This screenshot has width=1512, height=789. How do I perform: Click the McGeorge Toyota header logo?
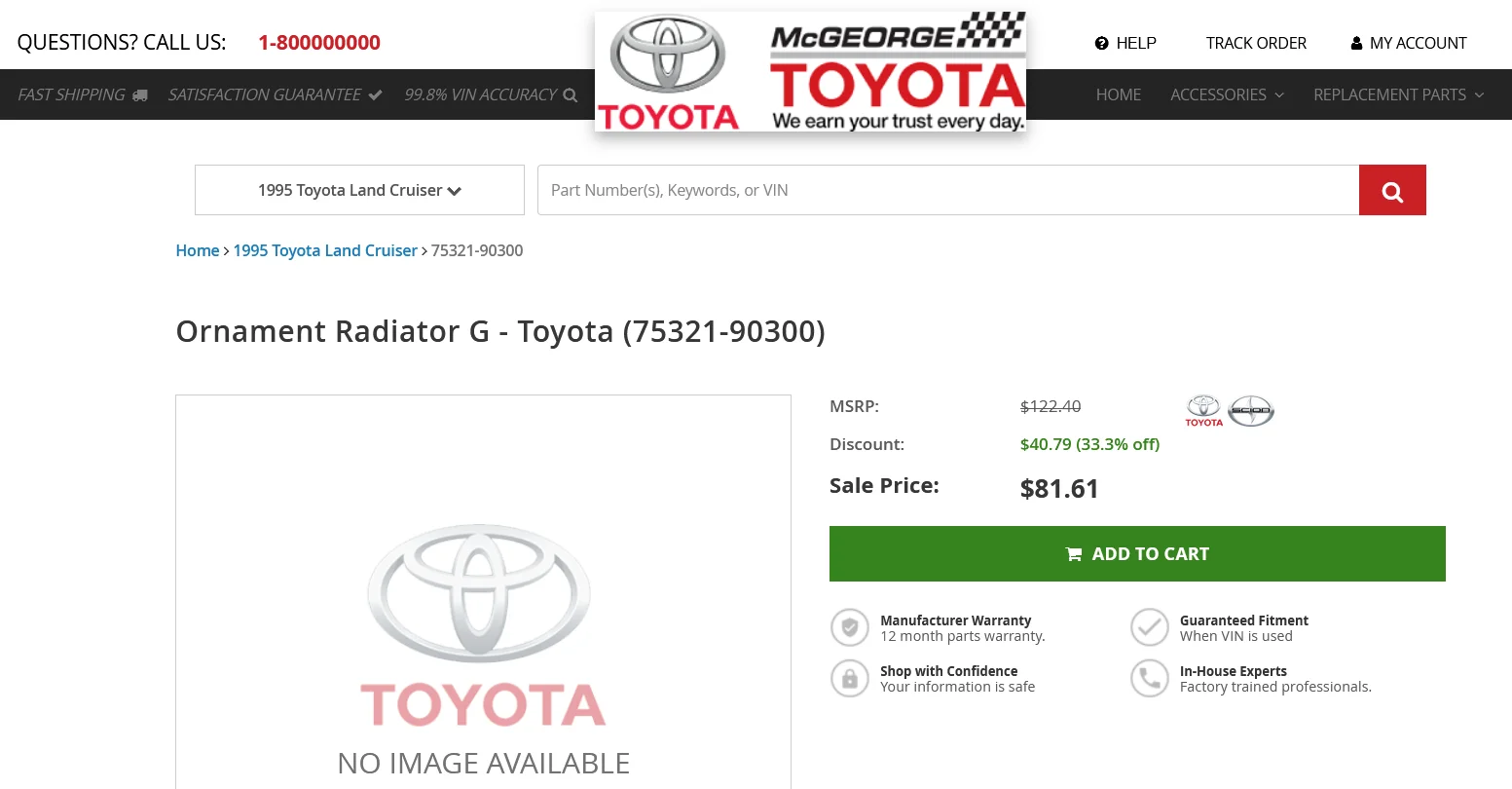point(810,72)
